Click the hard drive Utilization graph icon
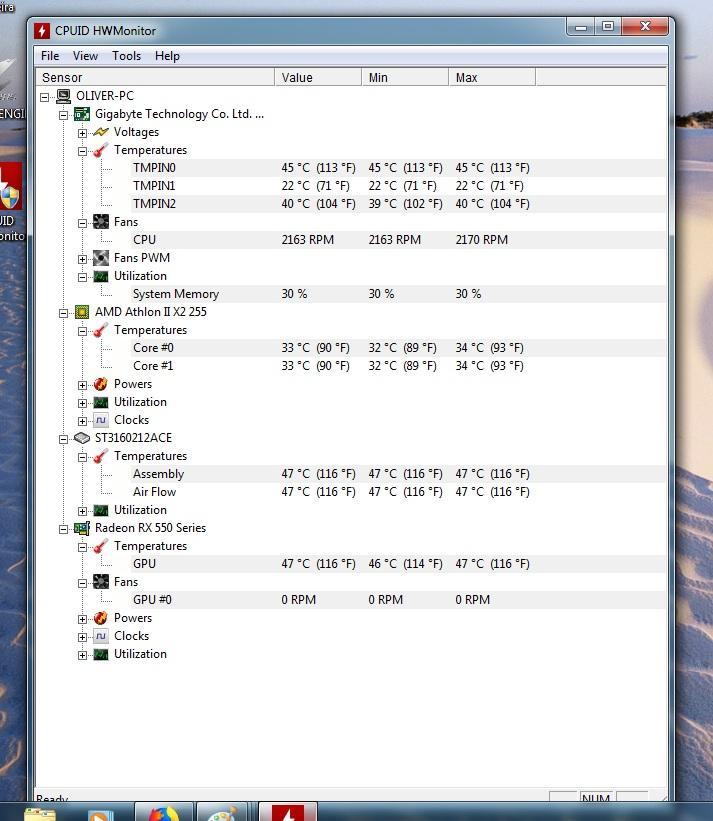This screenshot has width=713, height=821. [x=101, y=510]
